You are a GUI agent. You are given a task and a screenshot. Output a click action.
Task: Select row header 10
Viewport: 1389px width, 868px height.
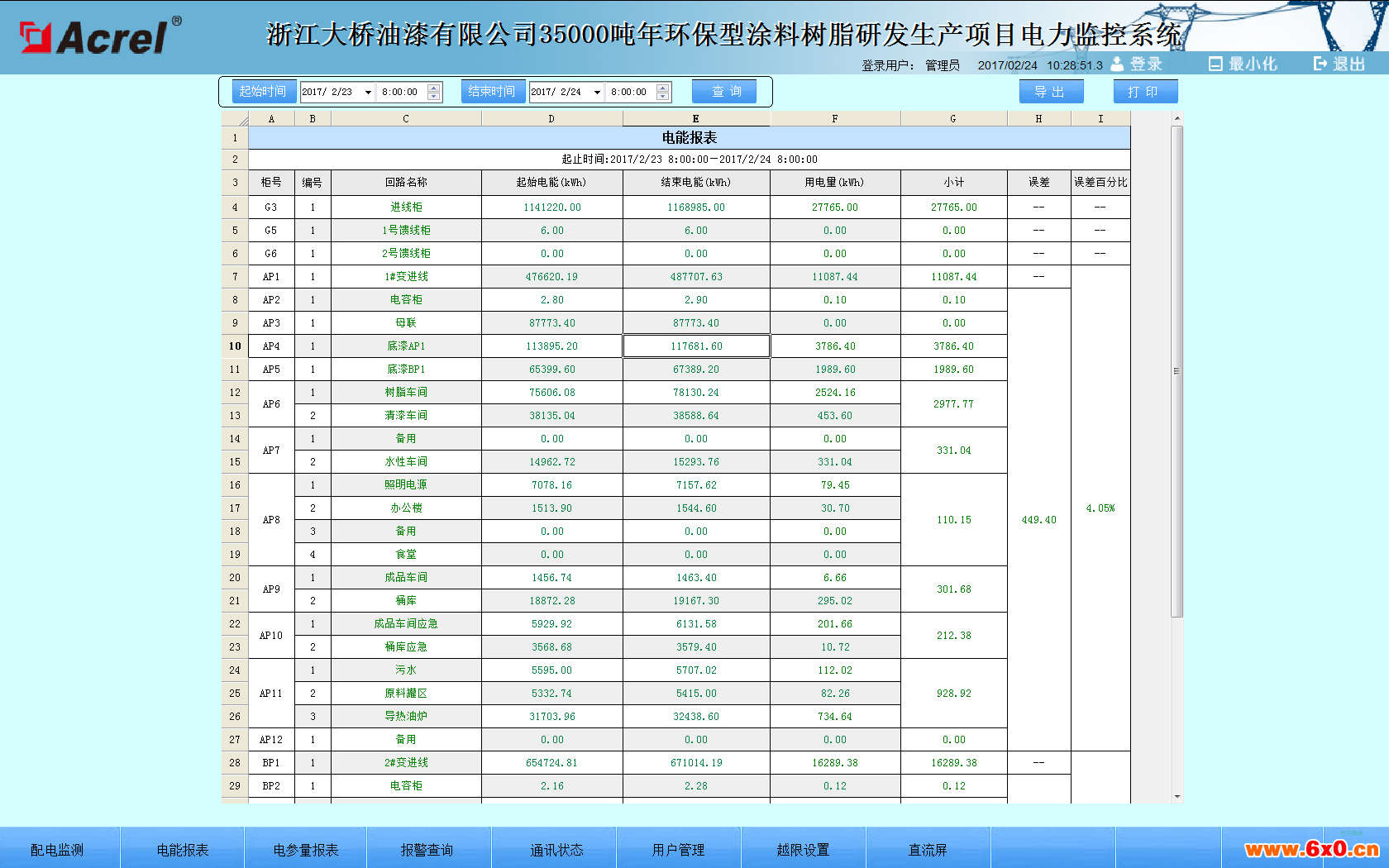click(235, 346)
